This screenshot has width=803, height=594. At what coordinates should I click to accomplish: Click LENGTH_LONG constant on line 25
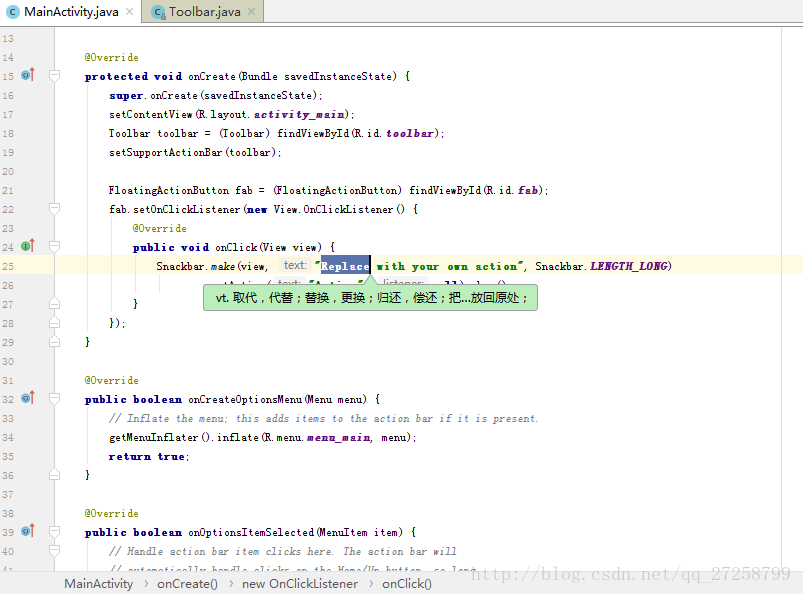click(628, 266)
